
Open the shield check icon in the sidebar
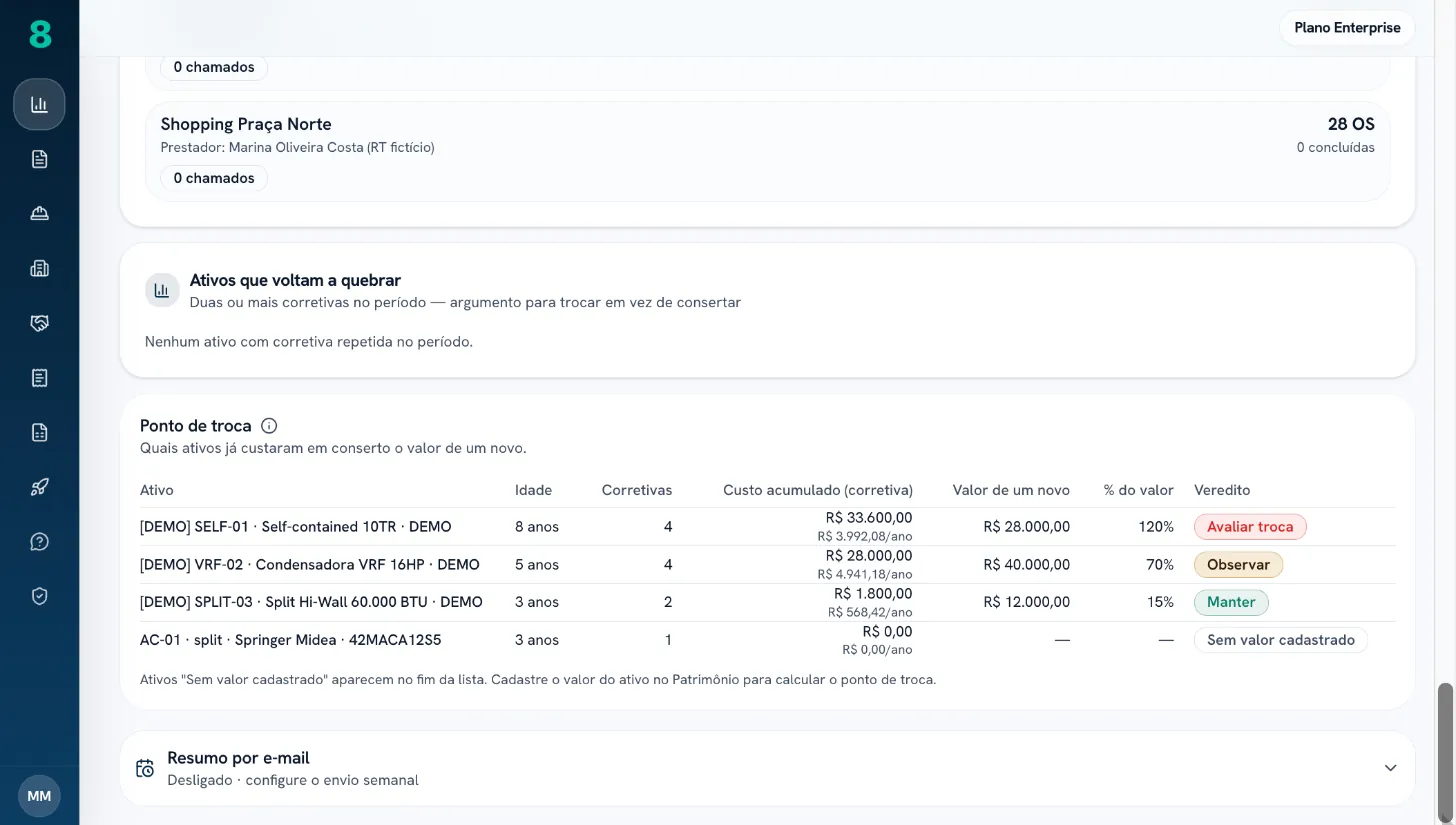[x=39, y=596]
